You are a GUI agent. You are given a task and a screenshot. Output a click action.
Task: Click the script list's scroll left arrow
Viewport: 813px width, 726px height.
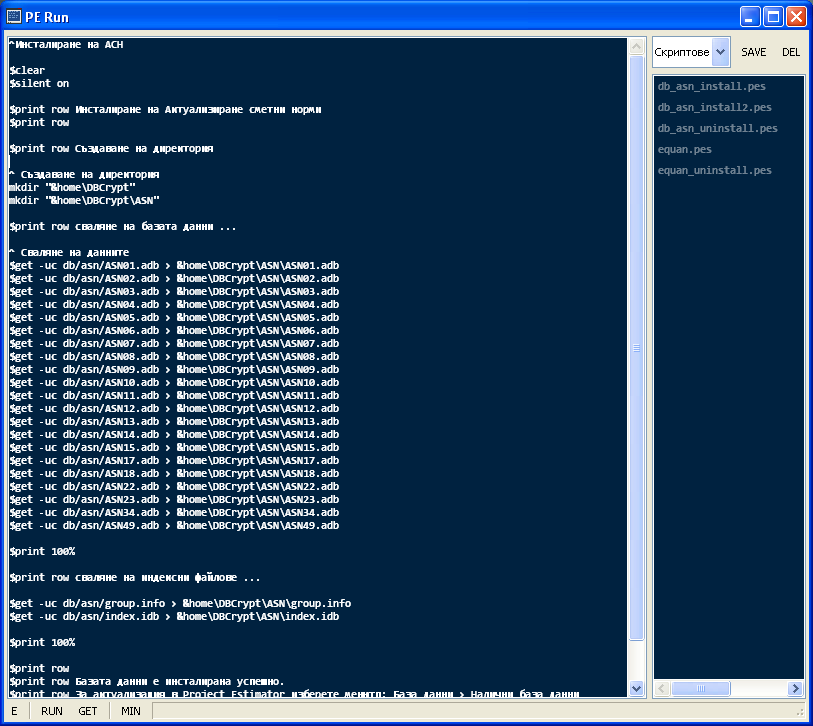(662, 688)
